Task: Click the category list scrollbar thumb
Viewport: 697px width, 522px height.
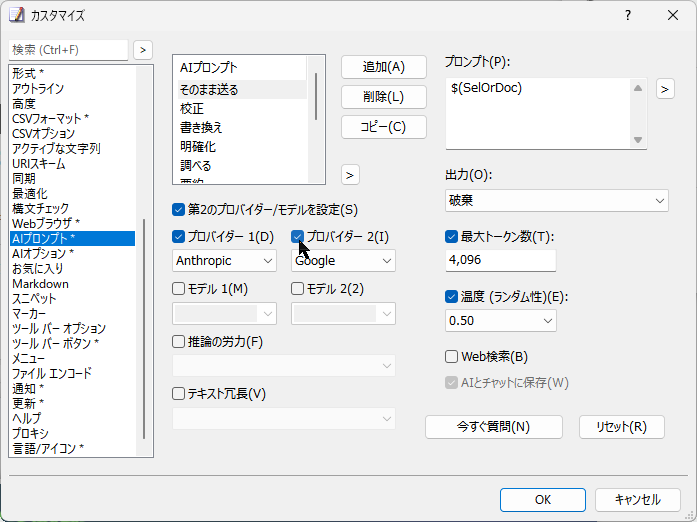Action: [144, 329]
